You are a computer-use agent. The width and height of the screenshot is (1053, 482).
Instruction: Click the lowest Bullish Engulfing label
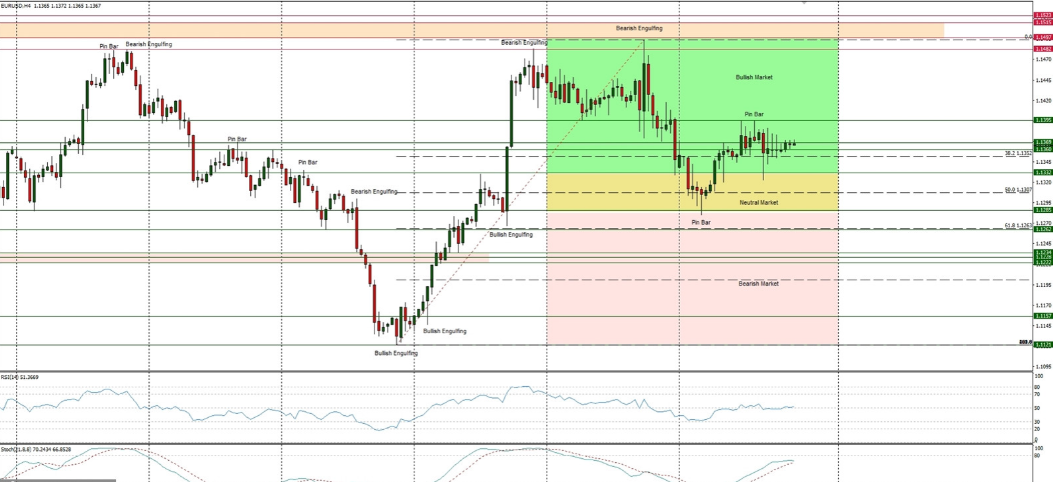point(396,352)
